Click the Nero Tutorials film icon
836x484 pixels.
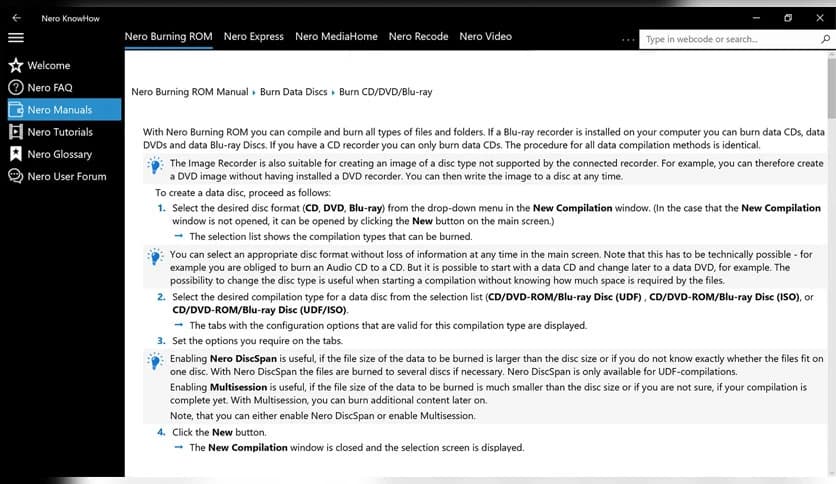pyautogui.click(x=16, y=132)
